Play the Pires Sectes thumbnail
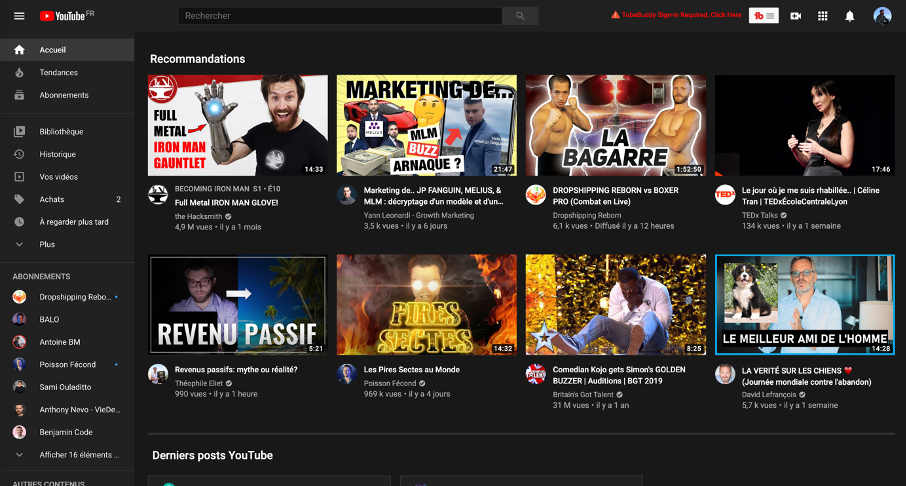Image resolution: width=906 pixels, height=486 pixels. coord(426,305)
